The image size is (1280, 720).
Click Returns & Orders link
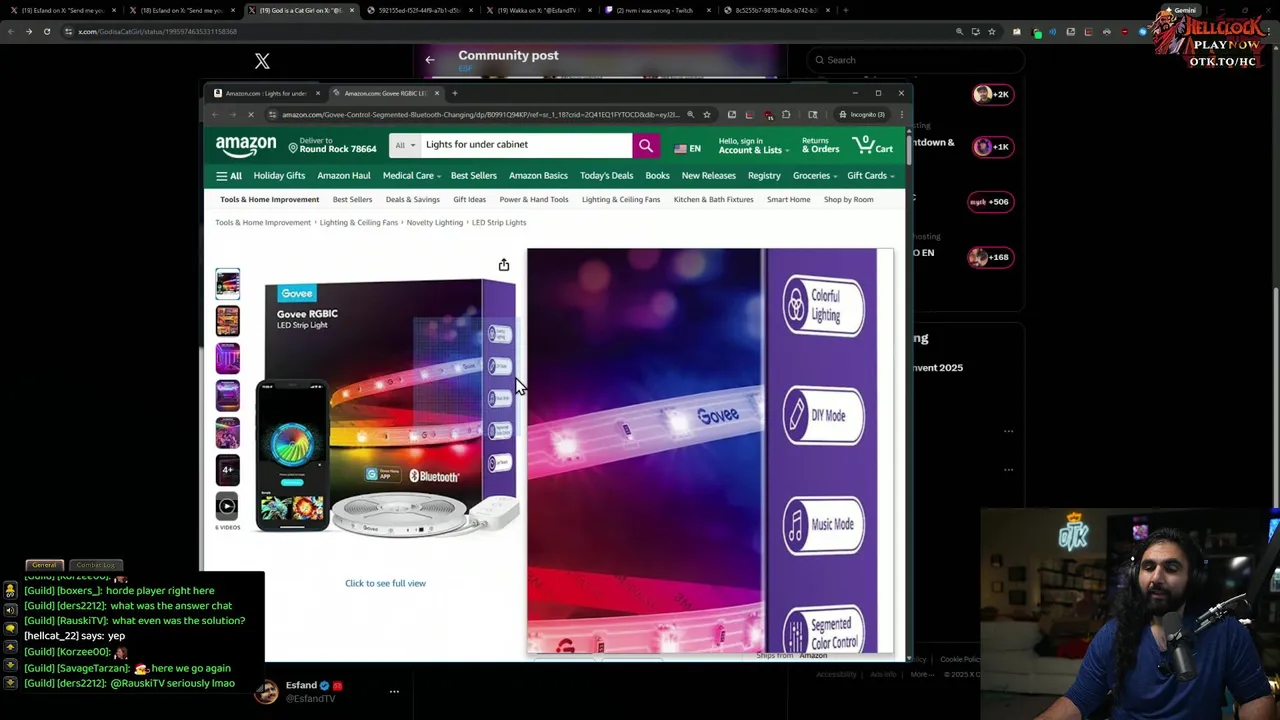pyautogui.click(x=820, y=146)
